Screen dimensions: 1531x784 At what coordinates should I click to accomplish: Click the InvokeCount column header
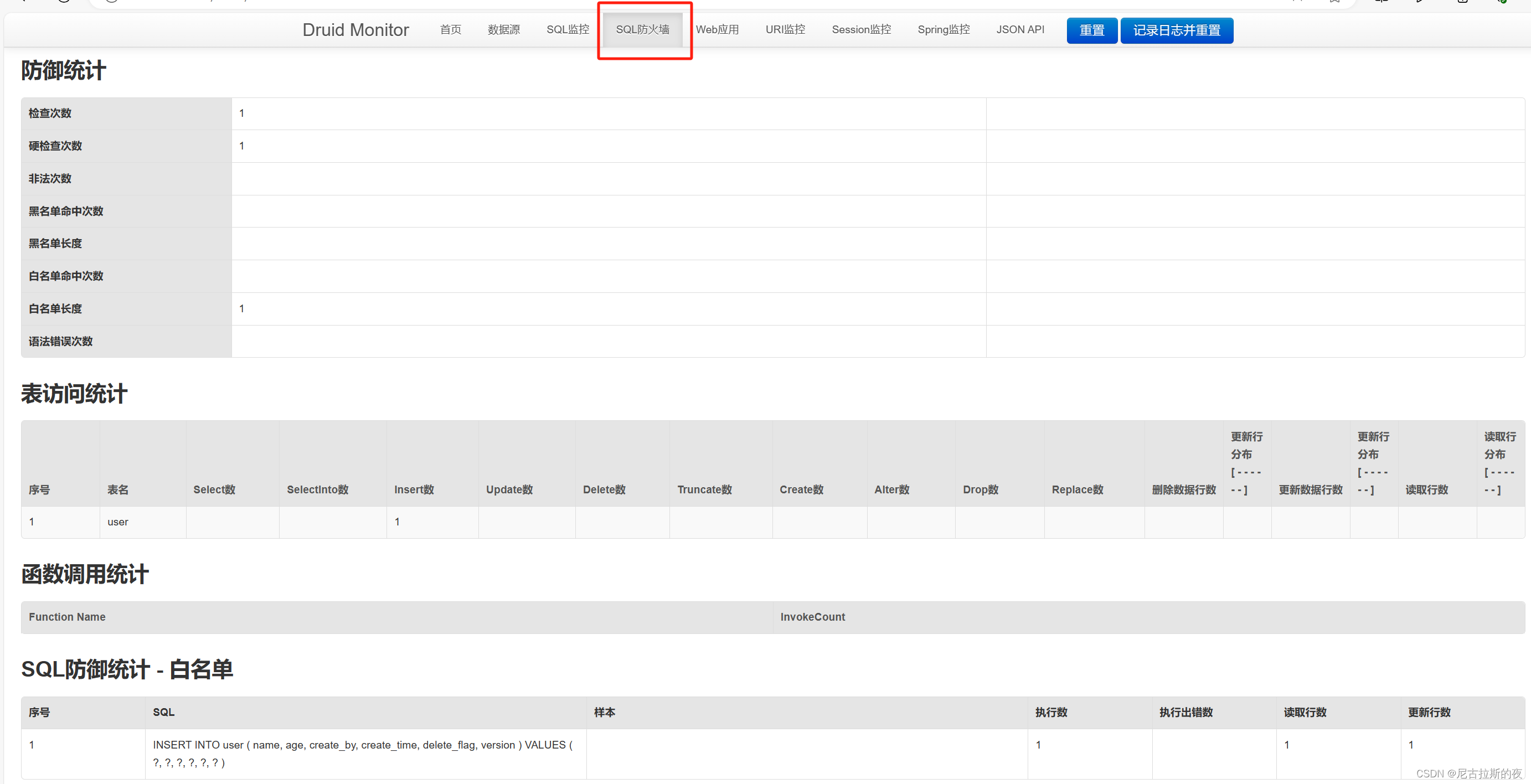812,617
